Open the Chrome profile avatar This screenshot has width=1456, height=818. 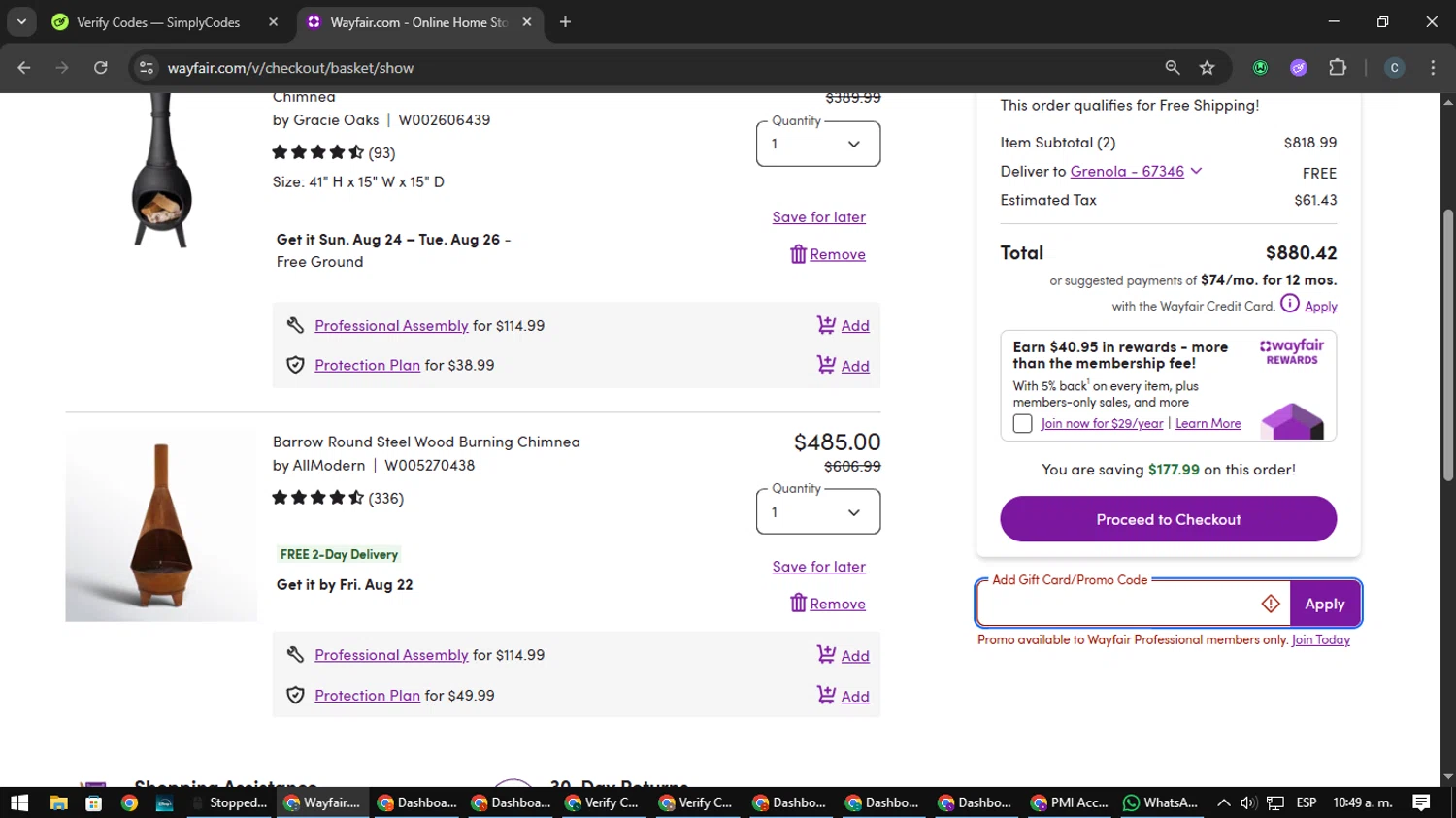click(x=1394, y=68)
